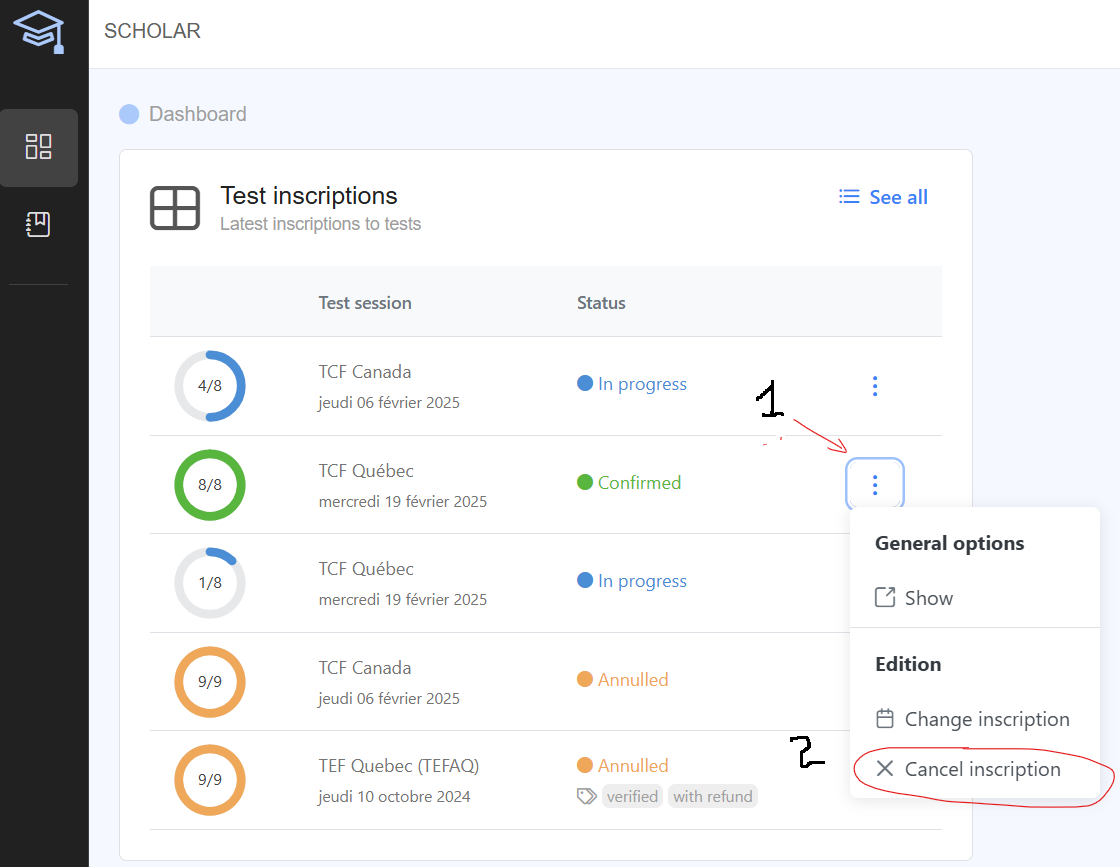Select Cancel inscription menu option
This screenshot has width=1120, height=867.
click(x=982, y=769)
